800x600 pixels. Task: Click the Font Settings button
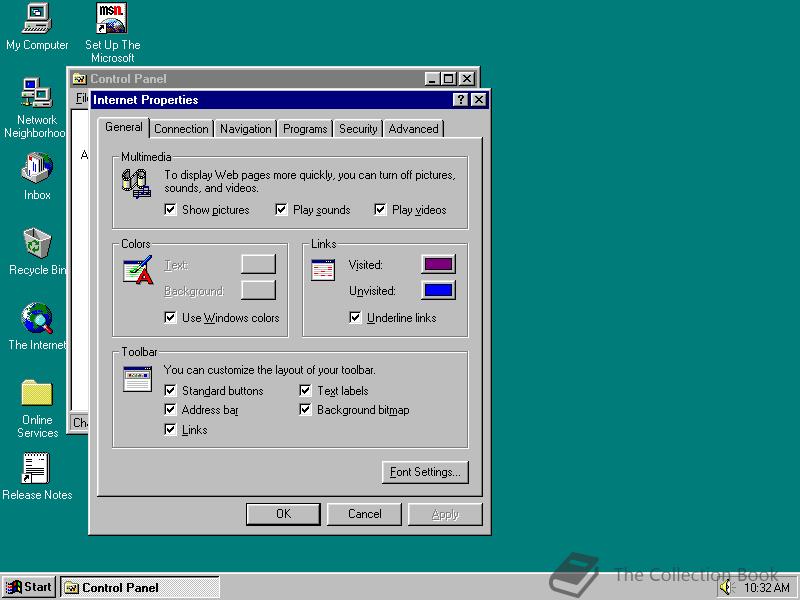click(425, 472)
